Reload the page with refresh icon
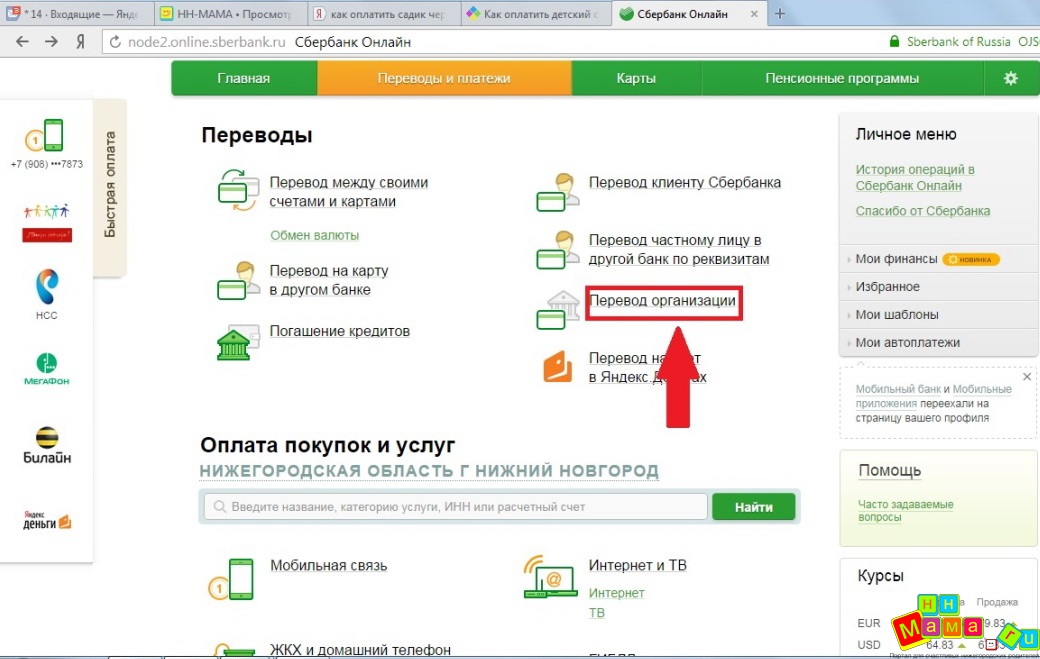The height and width of the screenshot is (659, 1040). click(115, 42)
